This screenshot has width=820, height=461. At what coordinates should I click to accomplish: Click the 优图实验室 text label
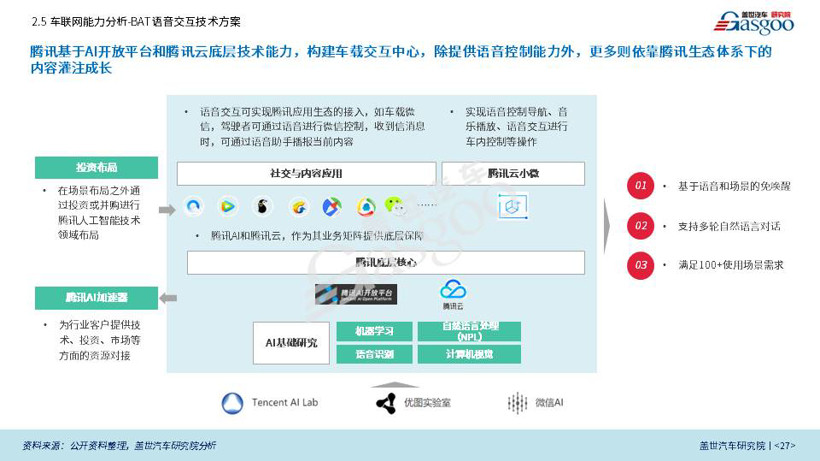point(427,403)
